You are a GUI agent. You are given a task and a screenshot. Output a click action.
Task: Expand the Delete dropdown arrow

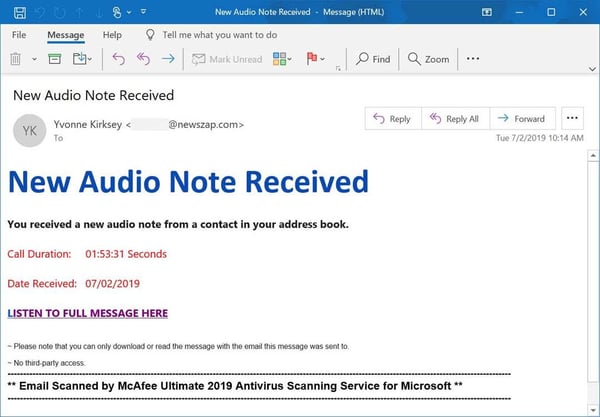click(x=33, y=59)
